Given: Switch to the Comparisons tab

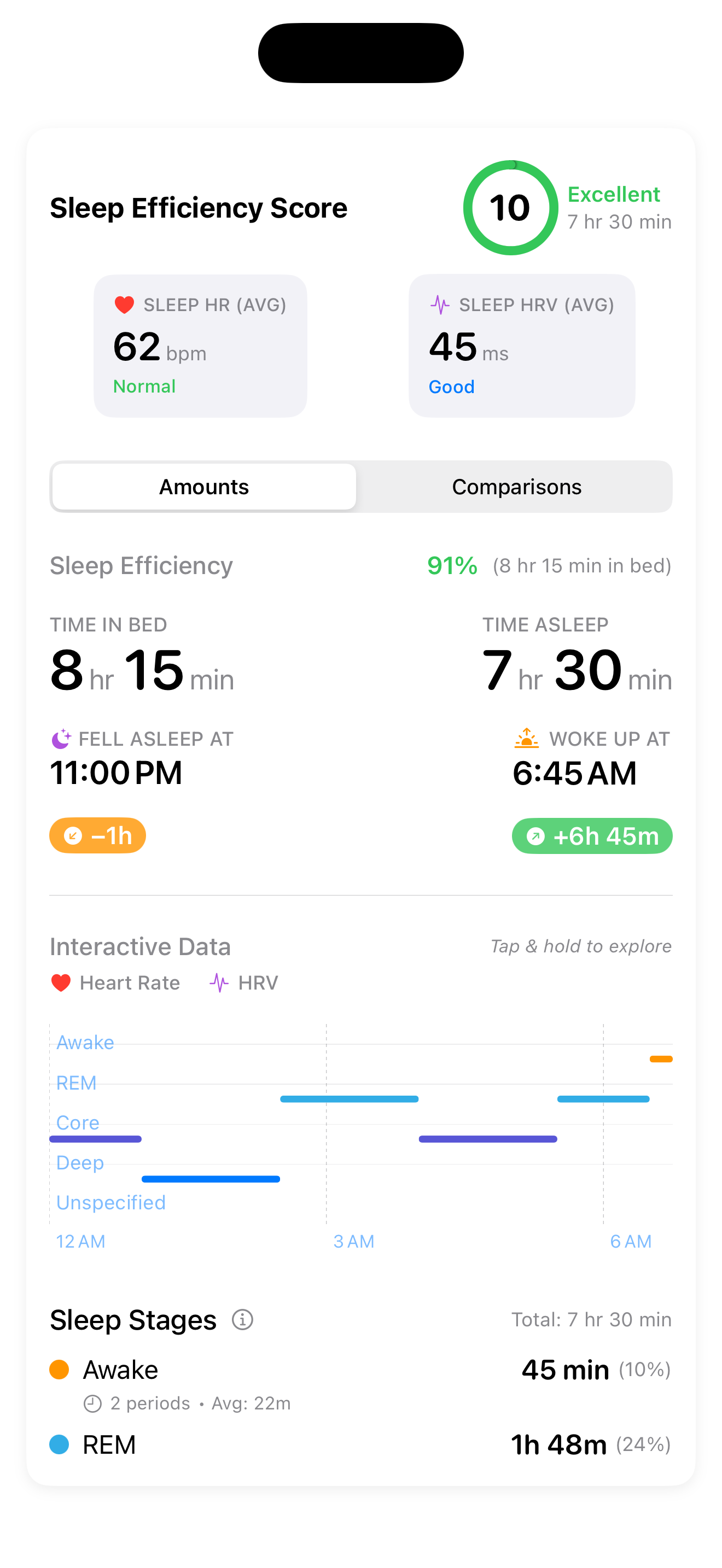Looking at the screenshot, I should [516, 487].
